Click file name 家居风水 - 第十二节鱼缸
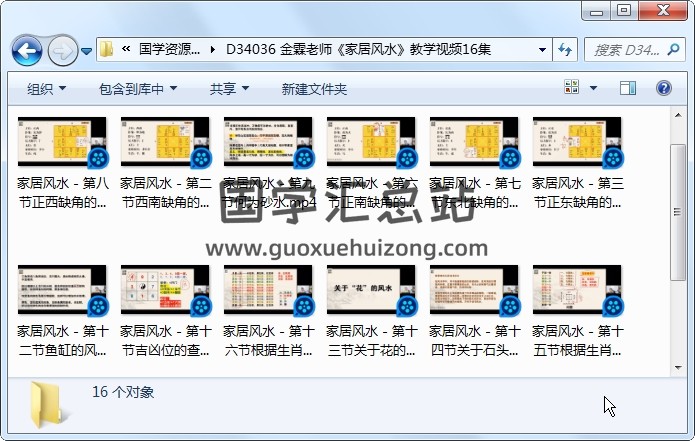This screenshot has width=695, height=441. (x=62, y=341)
